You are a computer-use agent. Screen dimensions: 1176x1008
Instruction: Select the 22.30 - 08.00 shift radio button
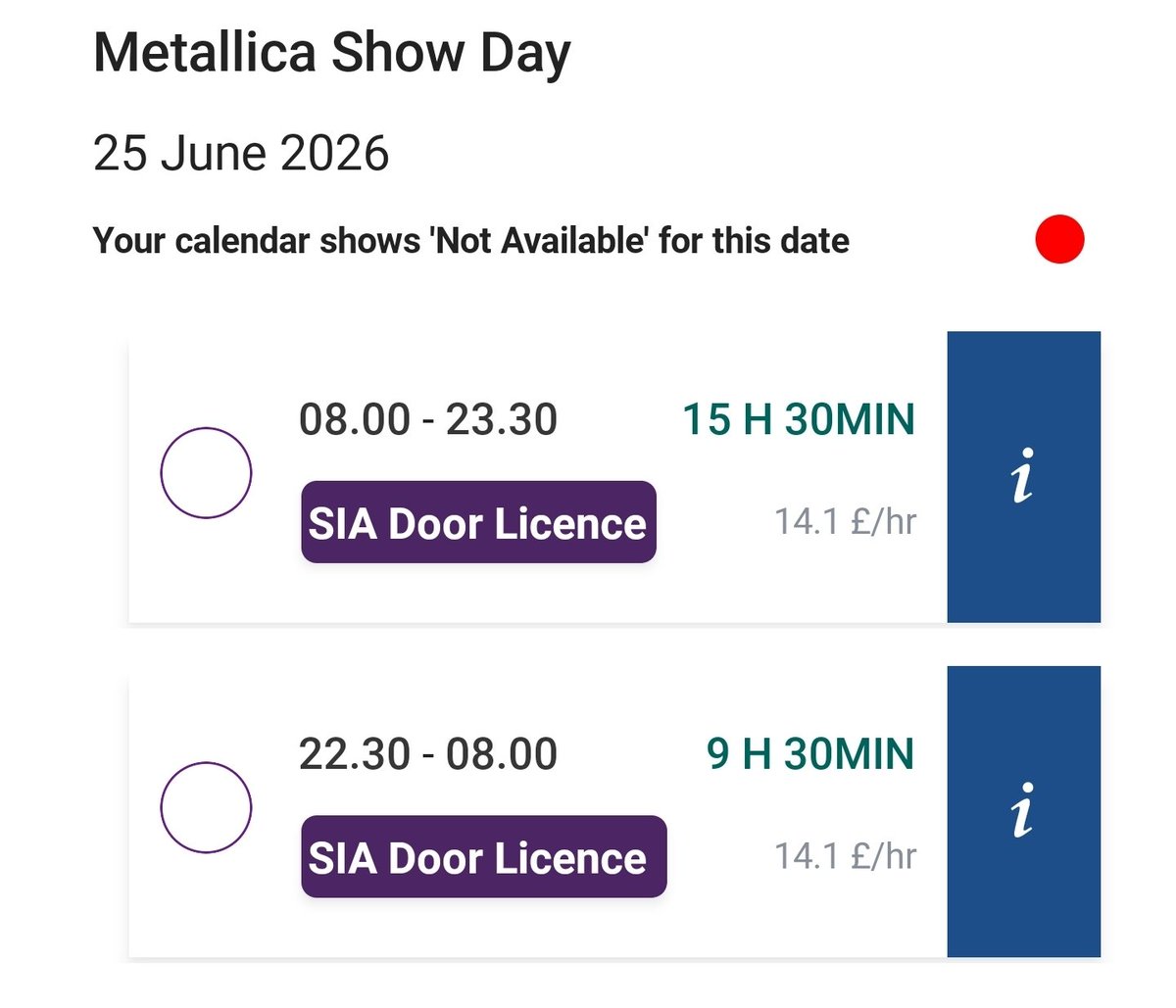206,807
